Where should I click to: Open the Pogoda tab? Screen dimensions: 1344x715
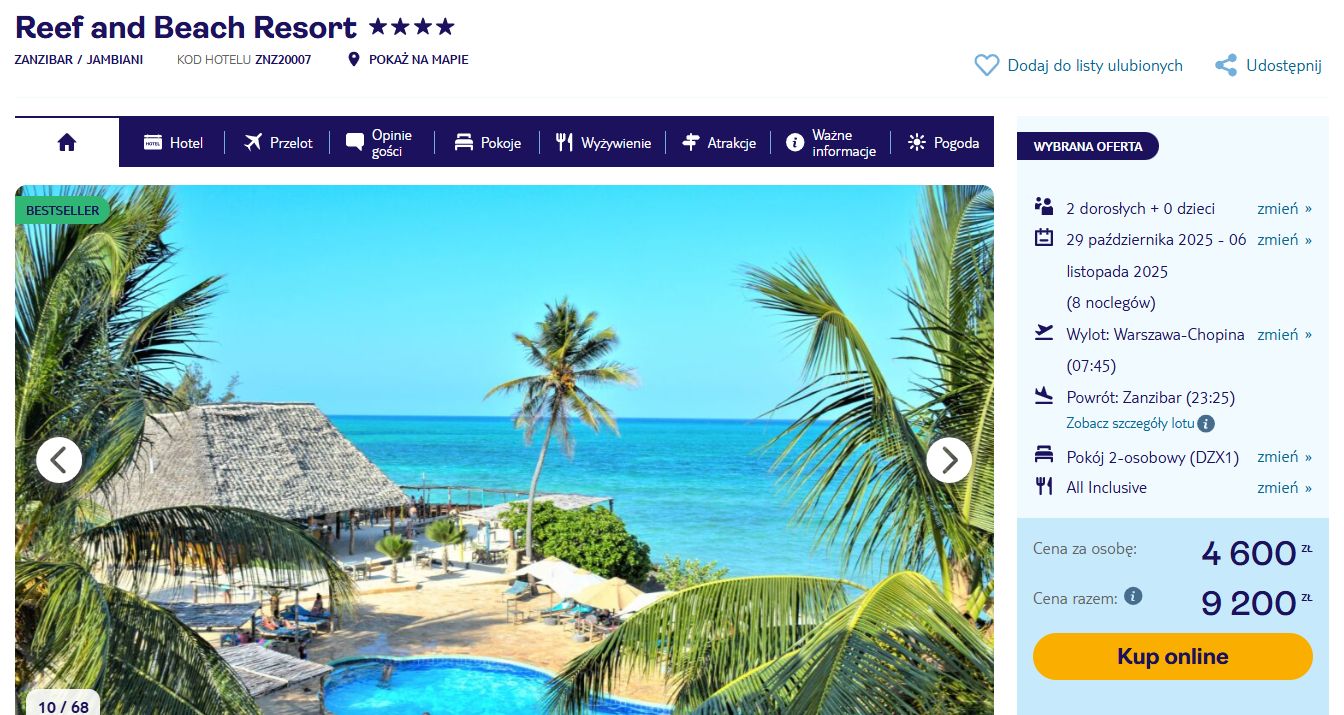point(943,143)
